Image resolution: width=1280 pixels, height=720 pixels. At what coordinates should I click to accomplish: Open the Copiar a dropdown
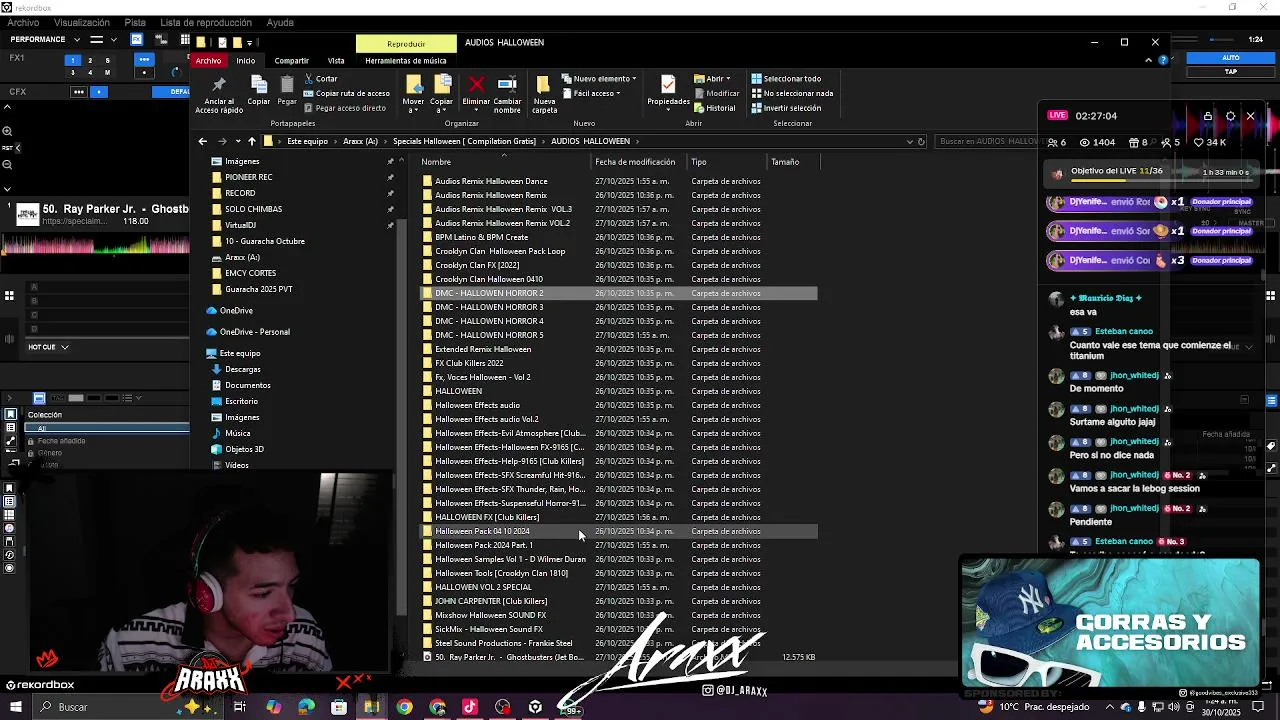click(x=441, y=95)
